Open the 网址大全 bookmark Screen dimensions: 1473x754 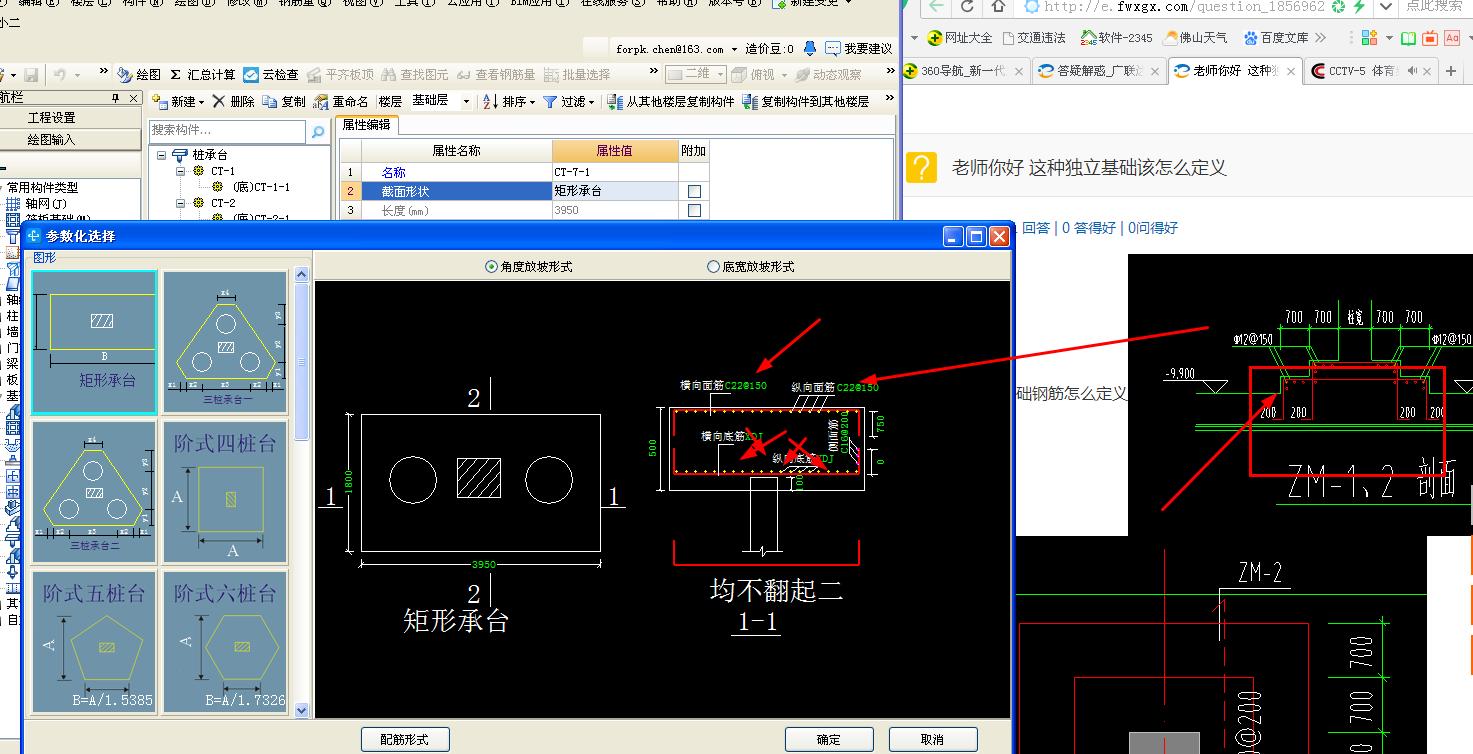point(960,38)
